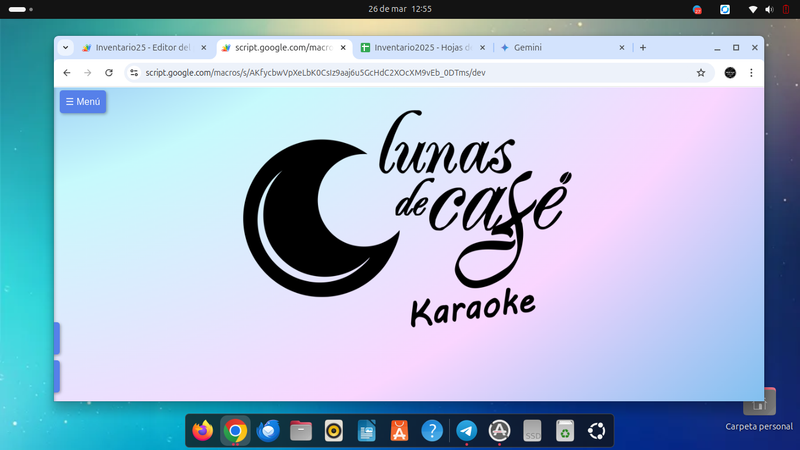
Task: Close the Gemini tab
Action: click(x=623, y=47)
